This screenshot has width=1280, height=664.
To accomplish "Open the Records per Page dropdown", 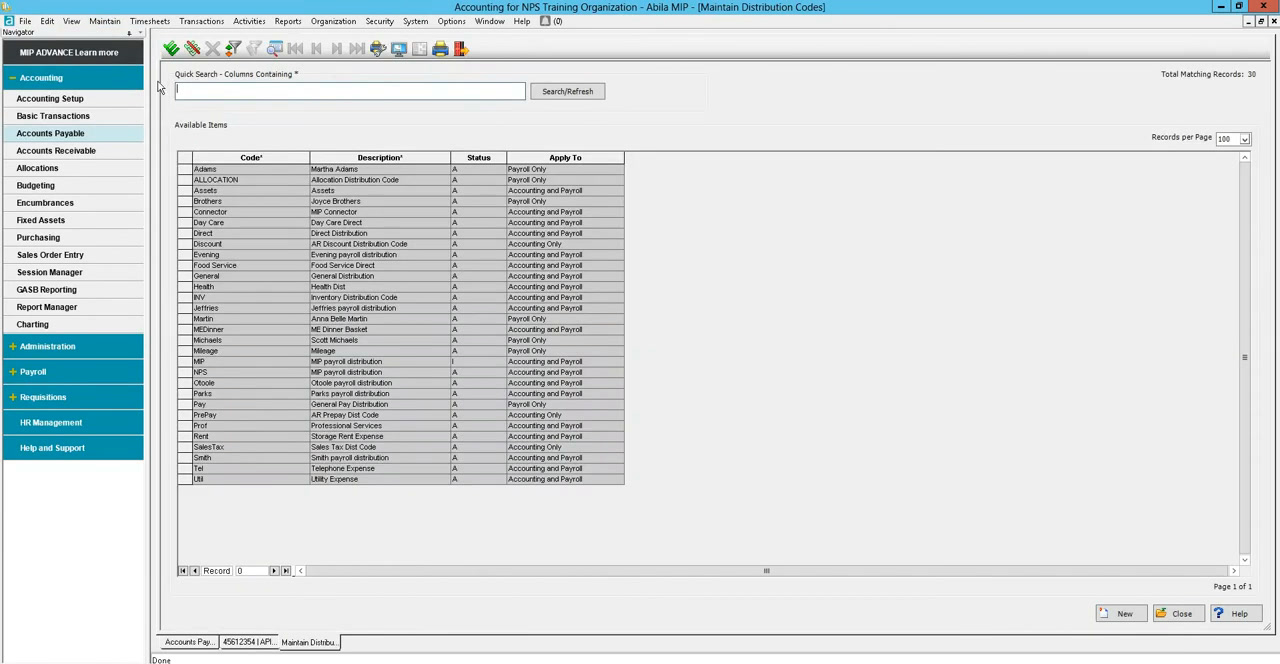I will click(x=1244, y=139).
